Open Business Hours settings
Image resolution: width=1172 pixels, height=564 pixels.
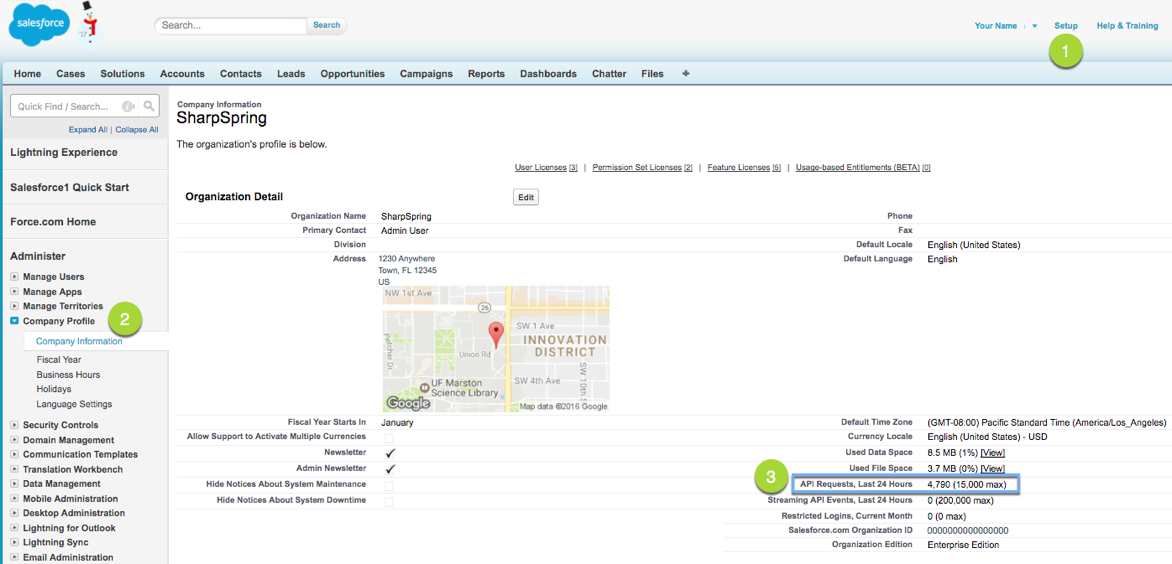tap(68, 374)
